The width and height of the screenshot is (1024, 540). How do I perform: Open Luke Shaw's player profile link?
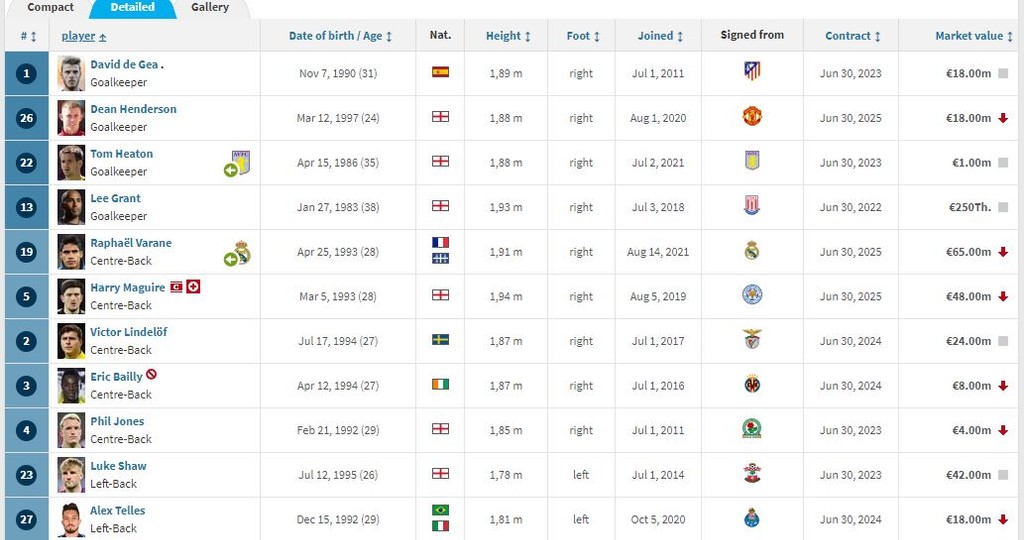click(118, 466)
